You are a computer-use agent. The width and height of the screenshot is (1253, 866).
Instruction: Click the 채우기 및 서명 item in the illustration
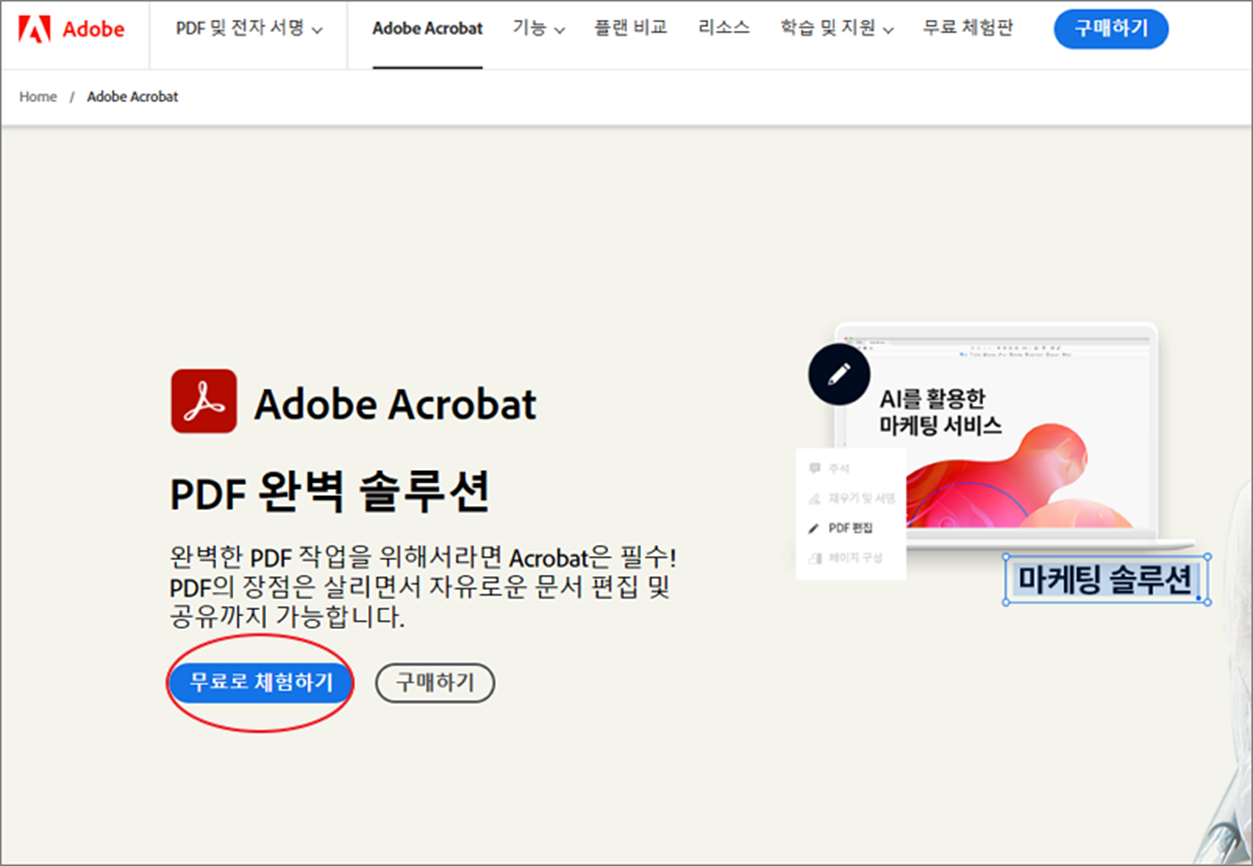(851, 497)
